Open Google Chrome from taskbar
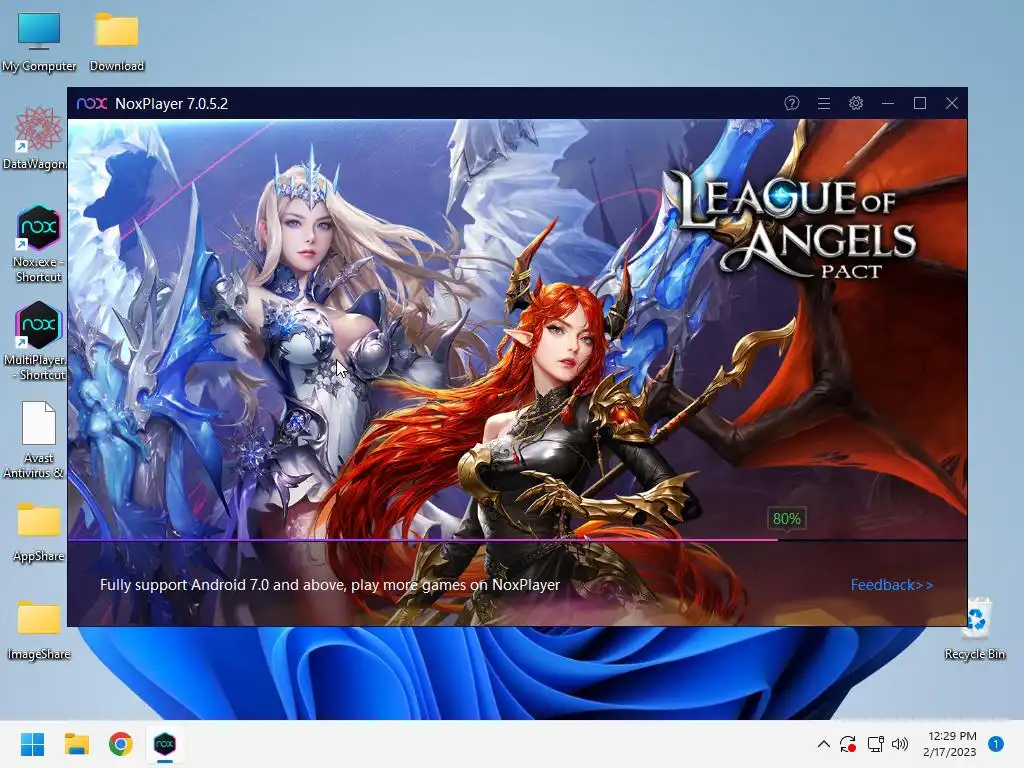 (121, 744)
